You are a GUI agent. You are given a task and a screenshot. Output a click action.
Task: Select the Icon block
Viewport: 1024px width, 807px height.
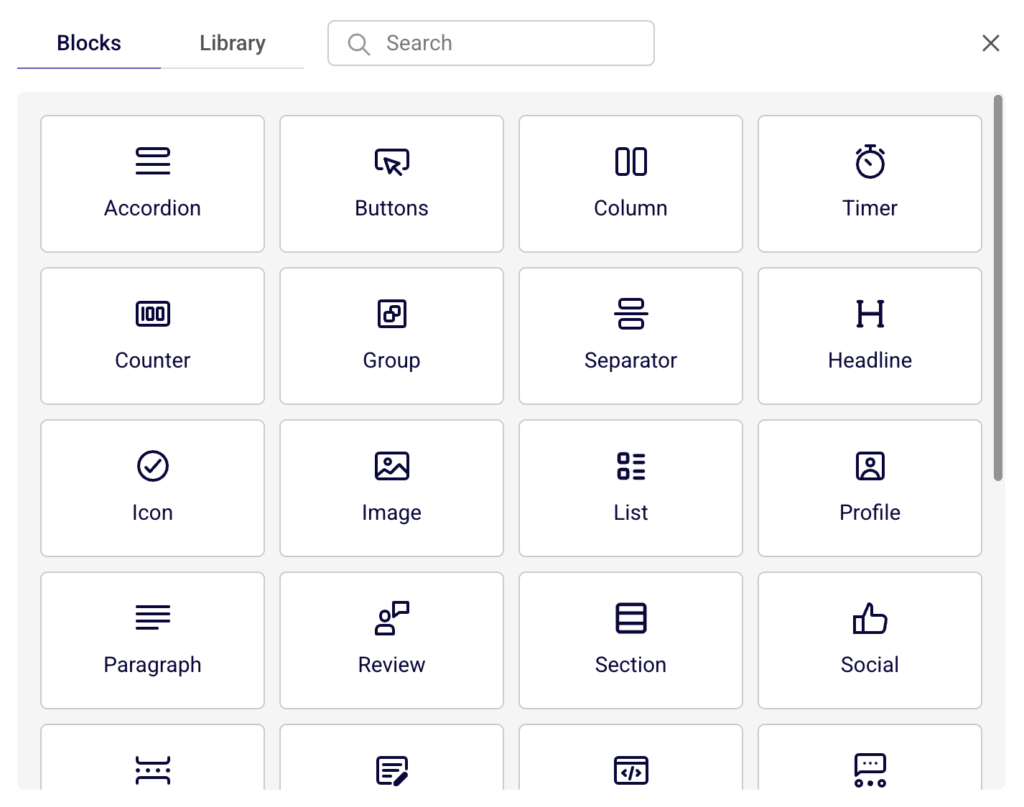[x=152, y=488]
